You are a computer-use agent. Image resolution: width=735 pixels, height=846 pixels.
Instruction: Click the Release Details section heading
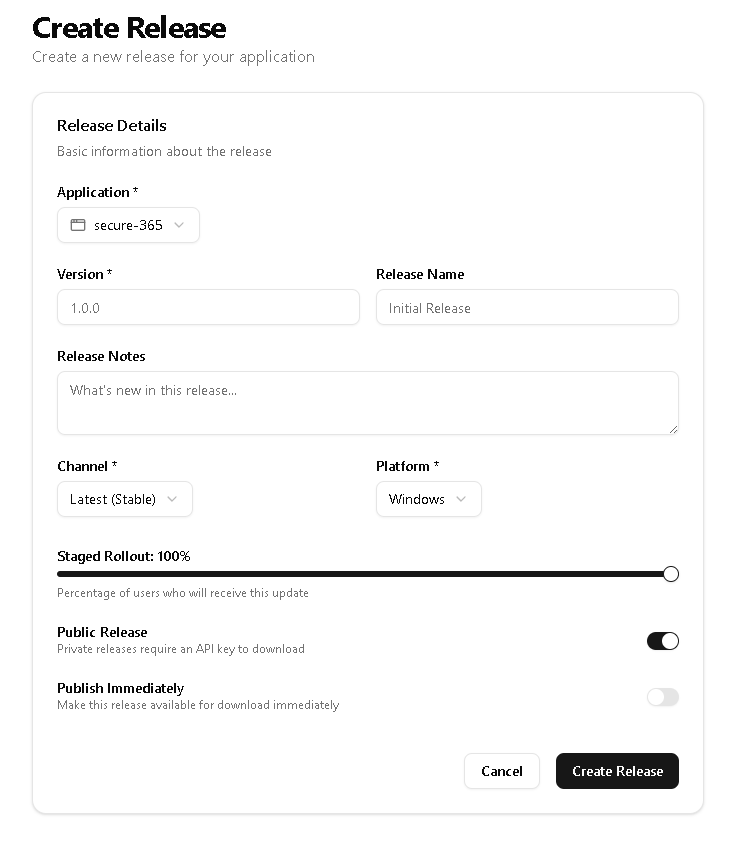click(112, 126)
